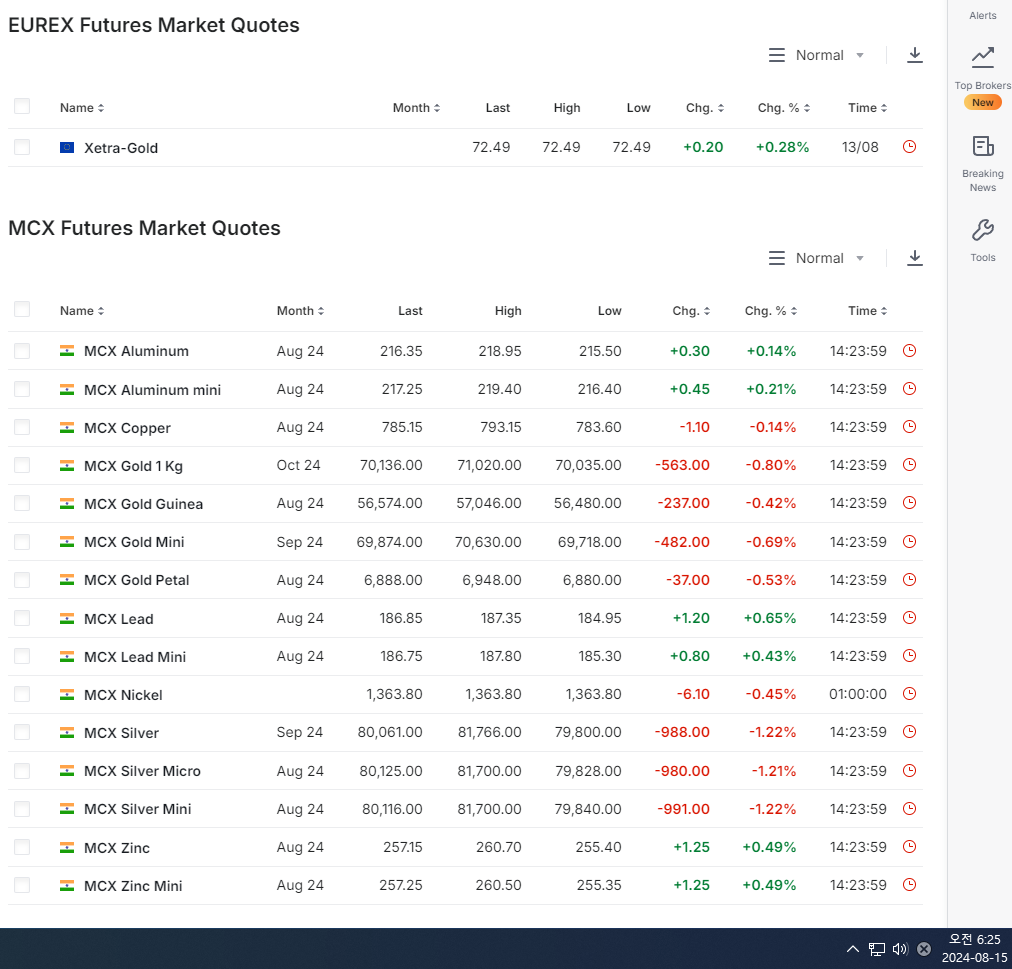The image size is (1012, 969).
Task: Click the volume icon in system tray
Action: pos(900,949)
